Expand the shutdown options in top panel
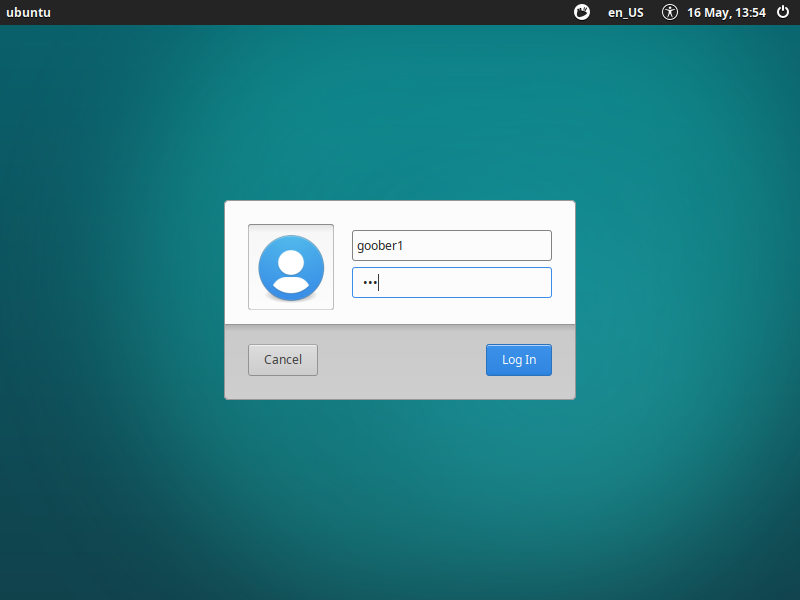800x600 pixels. click(783, 12)
